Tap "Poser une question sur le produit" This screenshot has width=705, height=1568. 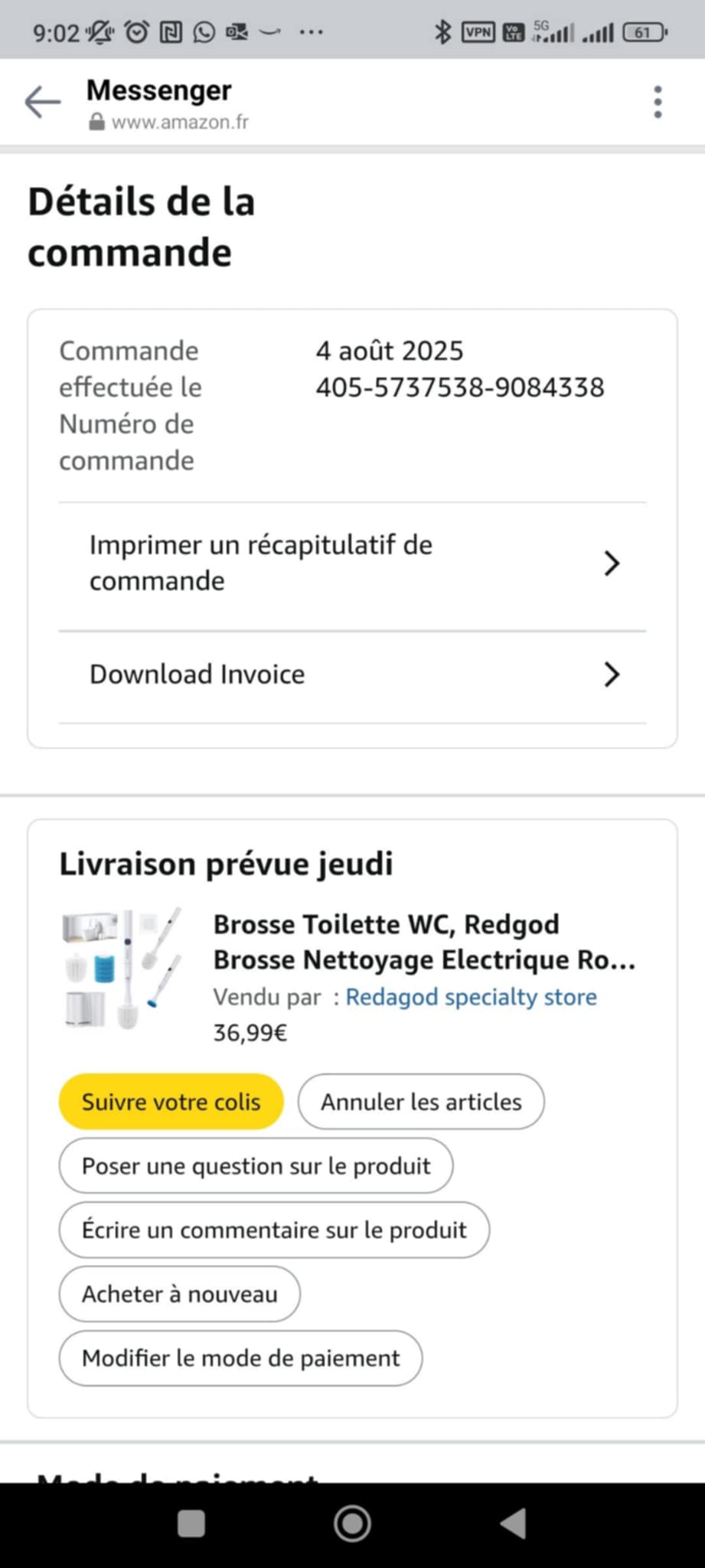tap(256, 1166)
